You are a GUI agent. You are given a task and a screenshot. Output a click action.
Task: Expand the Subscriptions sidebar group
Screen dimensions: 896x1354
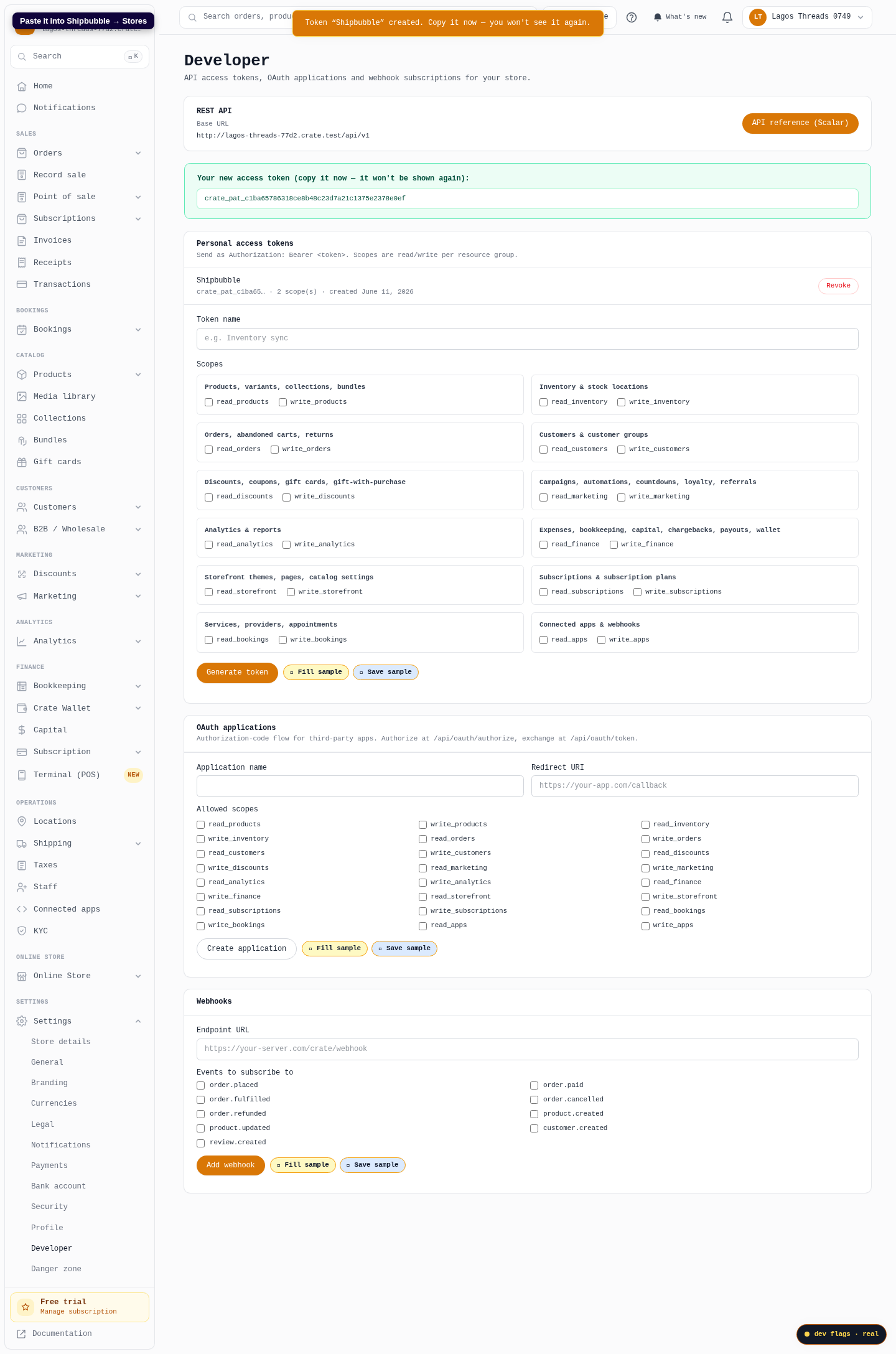click(138, 219)
